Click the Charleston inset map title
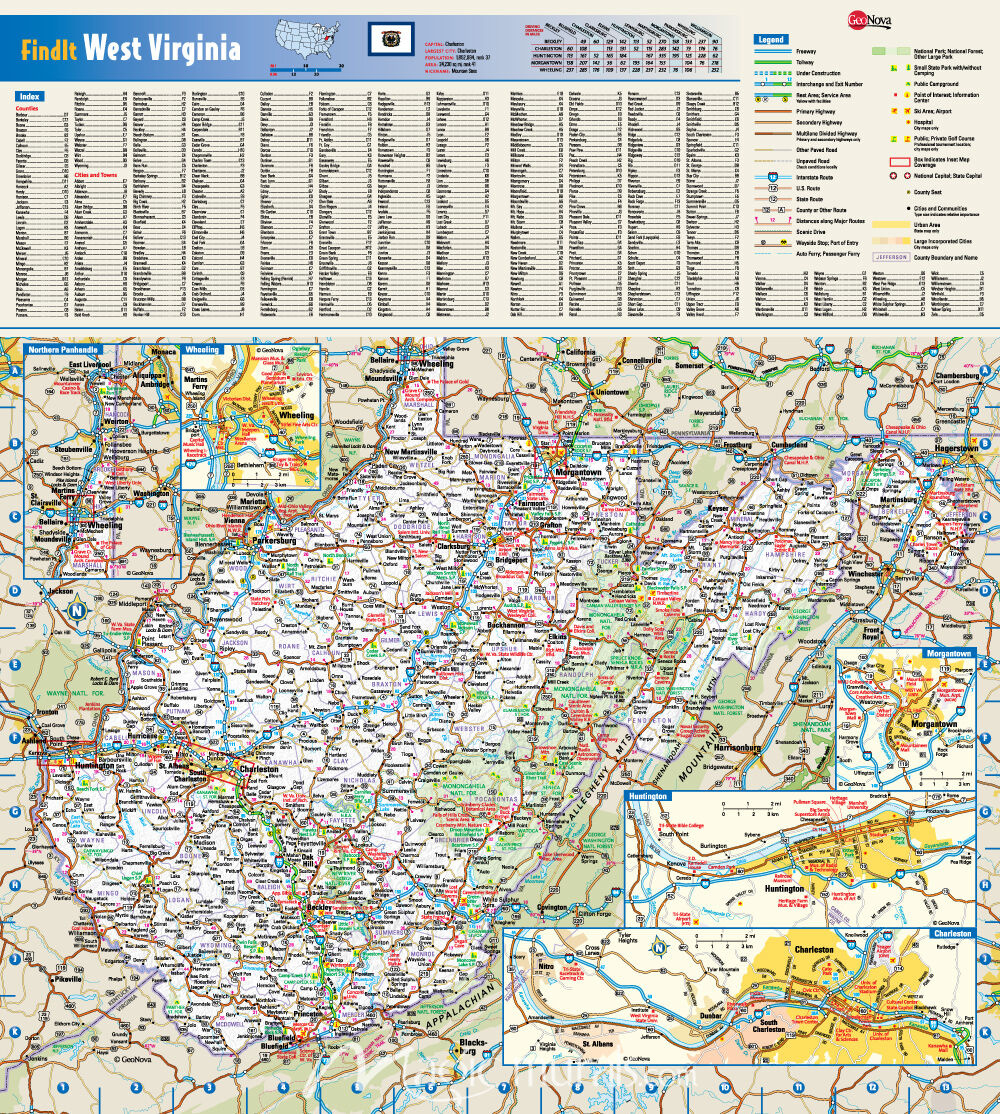1000x1114 pixels. point(952,933)
